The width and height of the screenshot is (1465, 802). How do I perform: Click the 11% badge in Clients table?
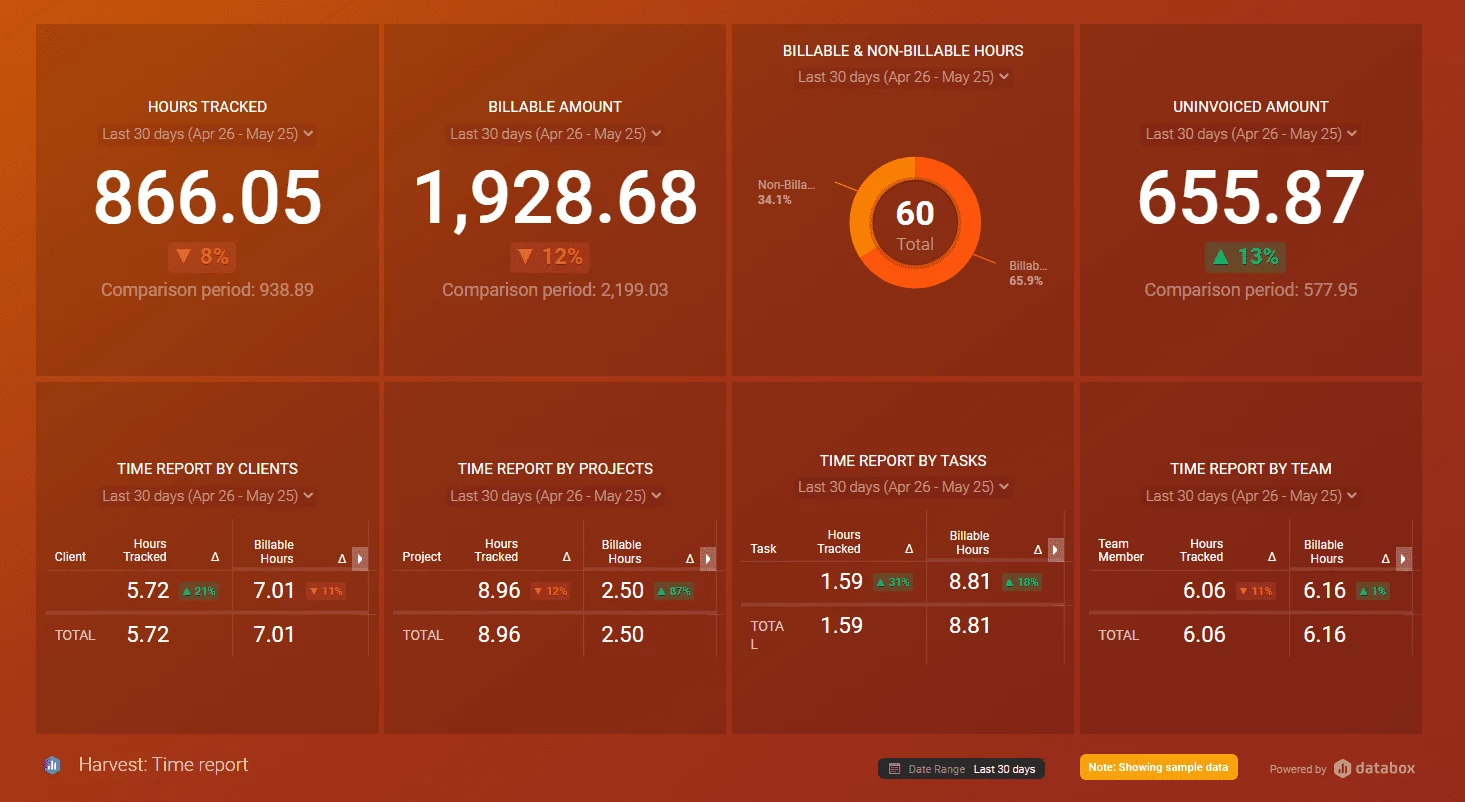click(325, 591)
